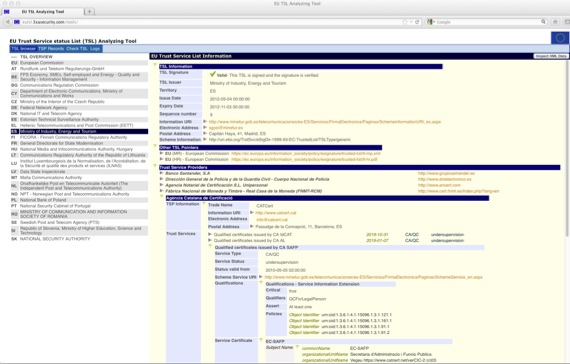
Task: Click the Google search input field
Action: coord(487,22)
